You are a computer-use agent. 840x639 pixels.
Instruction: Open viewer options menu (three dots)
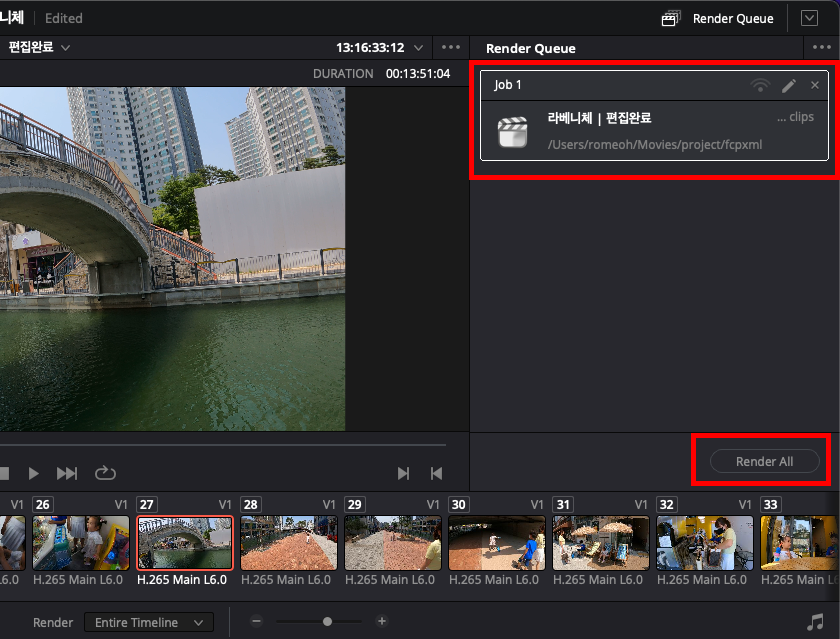point(451,47)
